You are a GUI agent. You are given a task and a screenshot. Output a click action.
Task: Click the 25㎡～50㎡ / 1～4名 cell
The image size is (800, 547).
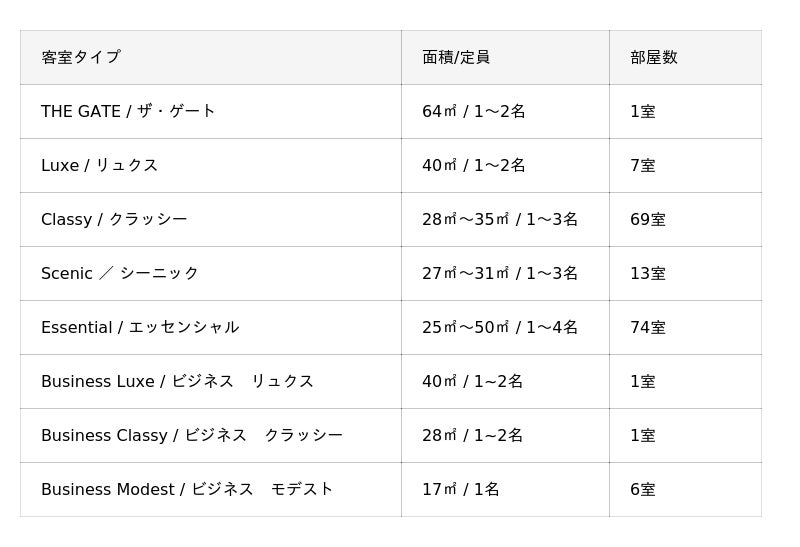500,327
